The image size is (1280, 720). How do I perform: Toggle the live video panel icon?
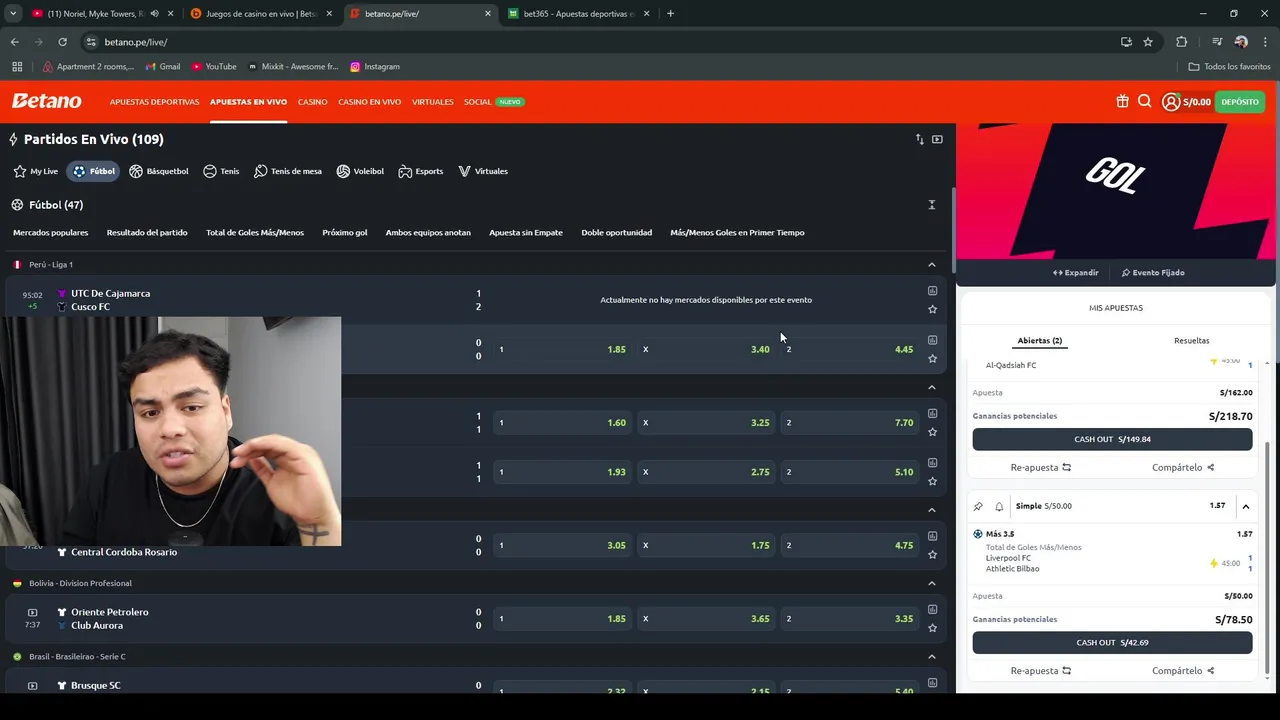tap(937, 139)
